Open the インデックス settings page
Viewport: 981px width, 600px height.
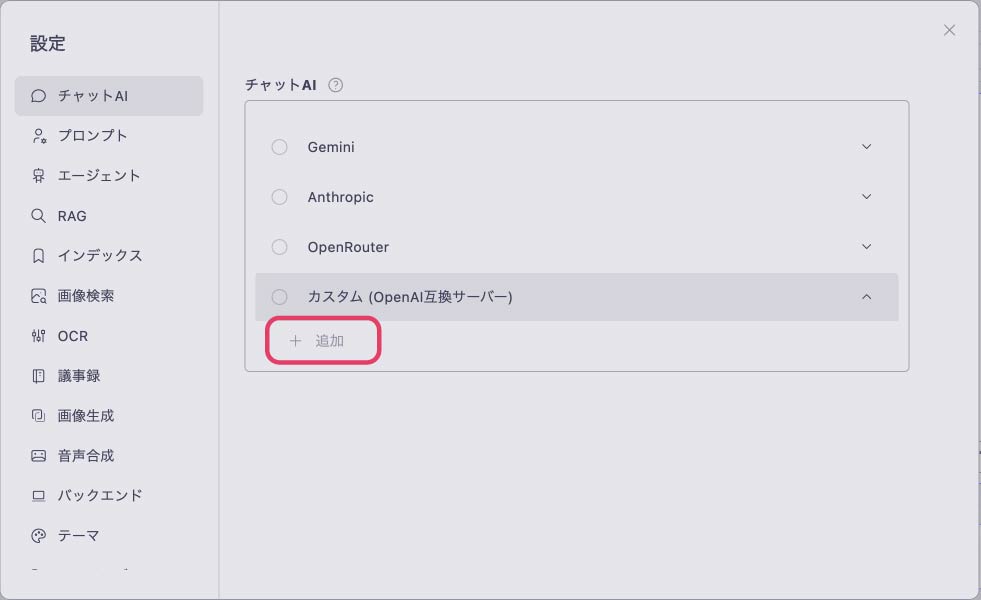[x=109, y=256]
